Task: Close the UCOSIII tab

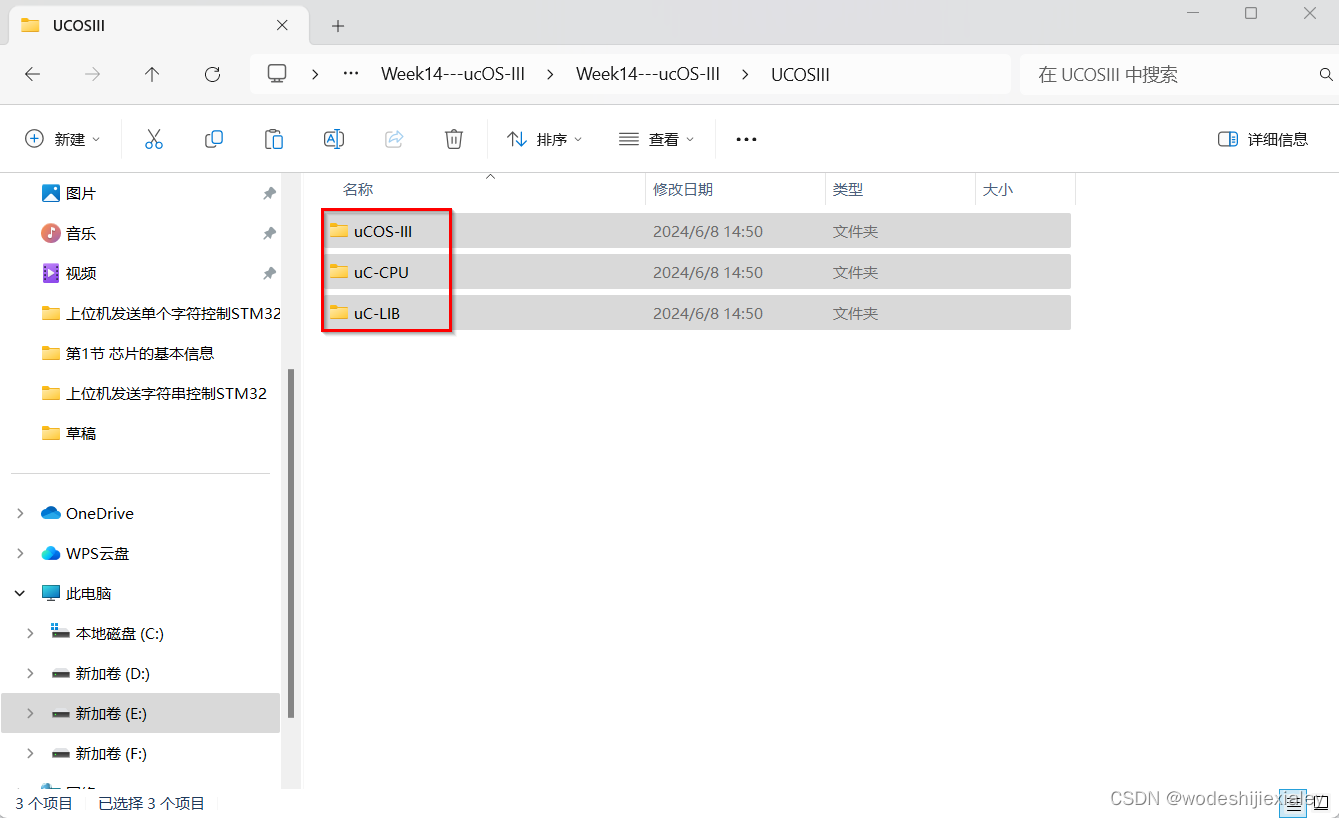Action: click(x=283, y=25)
